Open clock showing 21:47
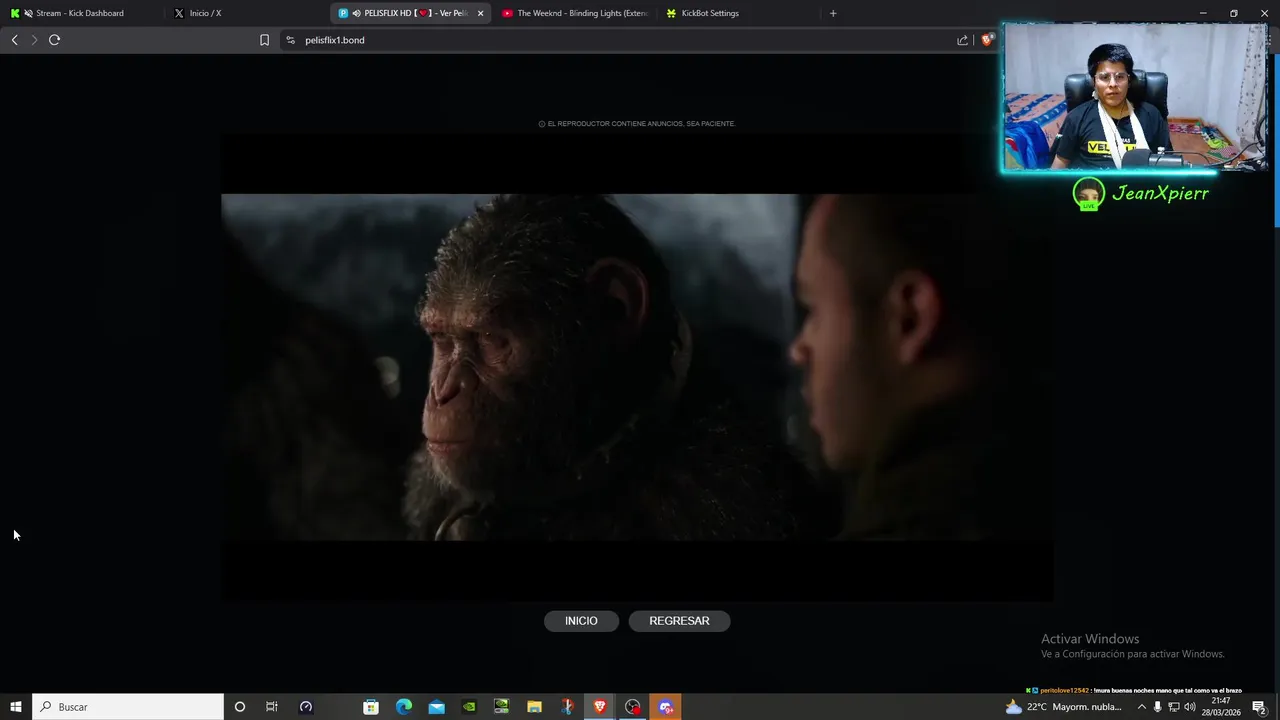Screen dimensions: 1280x720 1221,707
